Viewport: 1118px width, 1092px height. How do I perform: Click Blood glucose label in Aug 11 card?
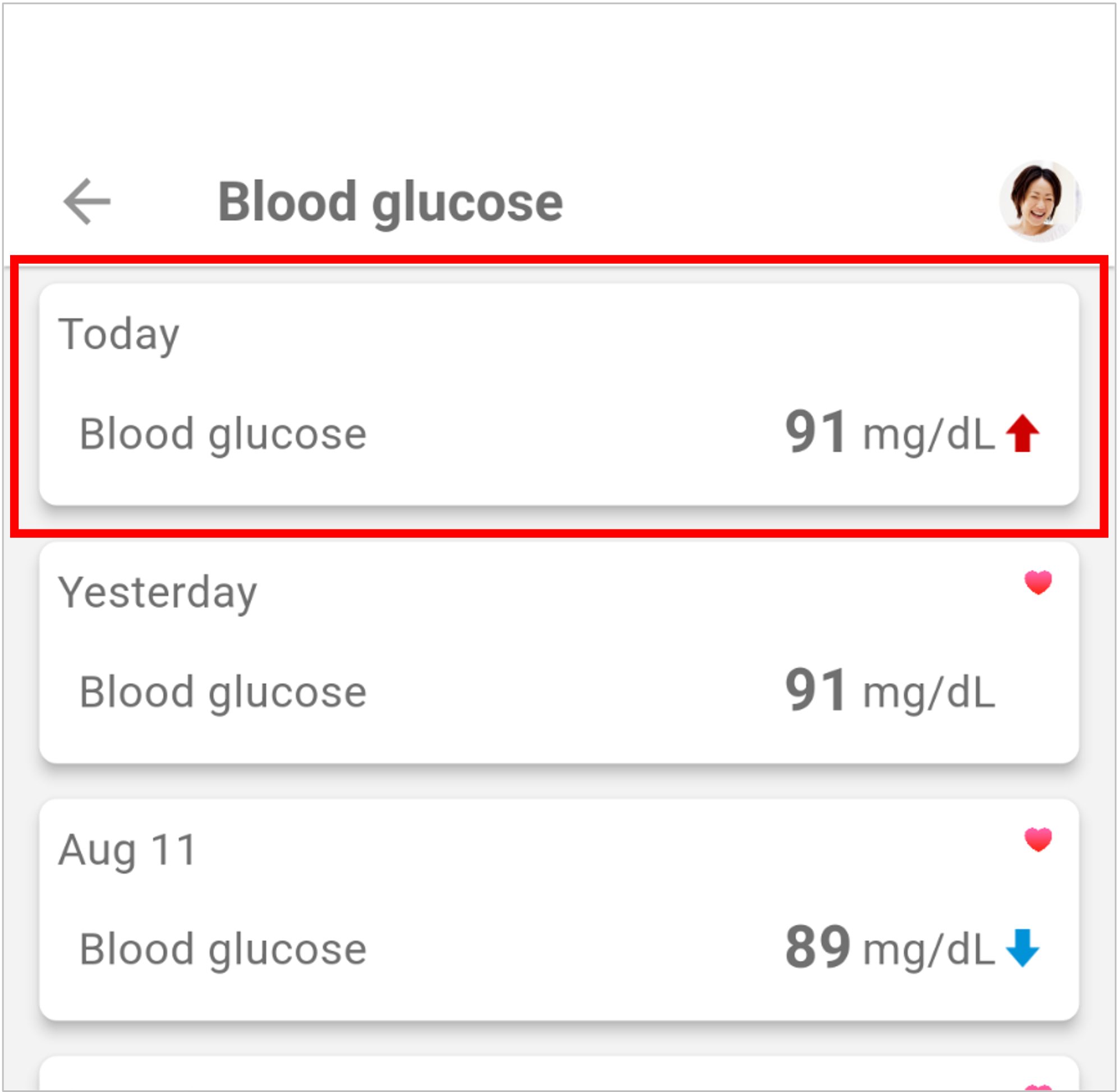click(x=223, y=950)
